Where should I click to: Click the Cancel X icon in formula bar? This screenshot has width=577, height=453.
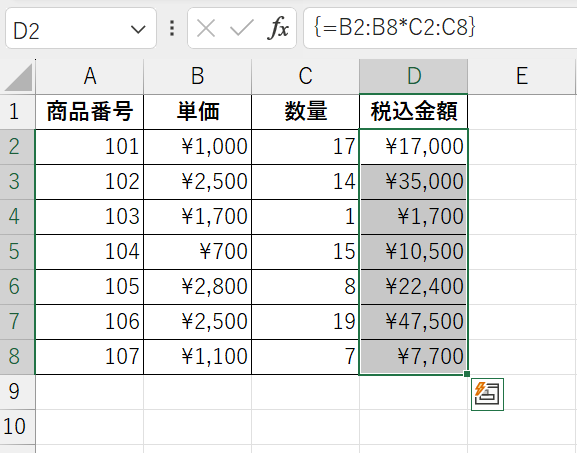point(206,28)
